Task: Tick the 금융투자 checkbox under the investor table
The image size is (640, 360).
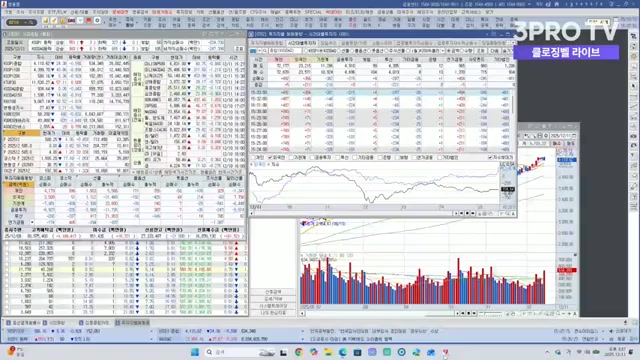Action: 313,157
